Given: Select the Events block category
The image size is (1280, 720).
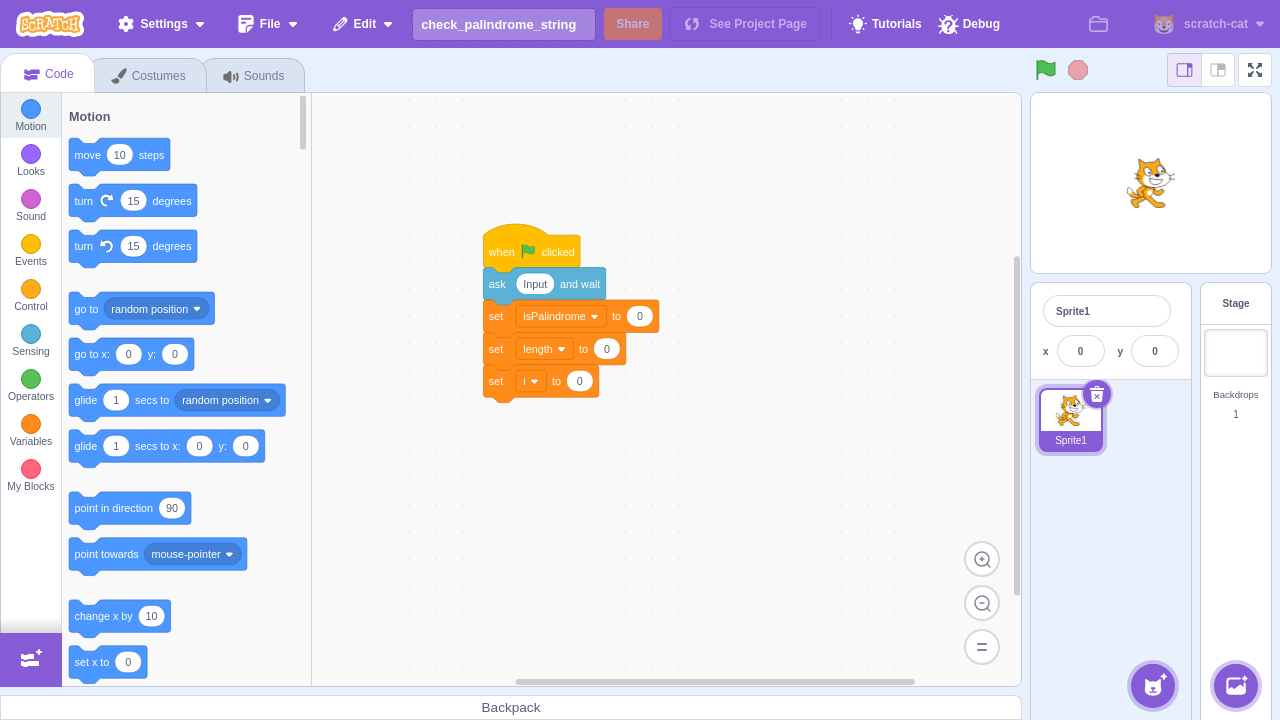Looking at the screenshot, I should click(x=31, y=251).
